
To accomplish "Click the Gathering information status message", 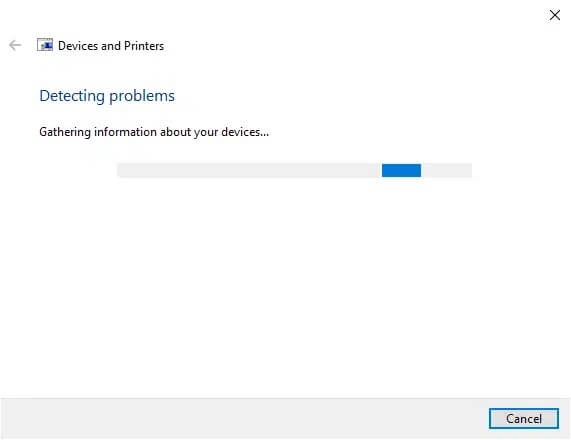I will click(x=154, y=132).
